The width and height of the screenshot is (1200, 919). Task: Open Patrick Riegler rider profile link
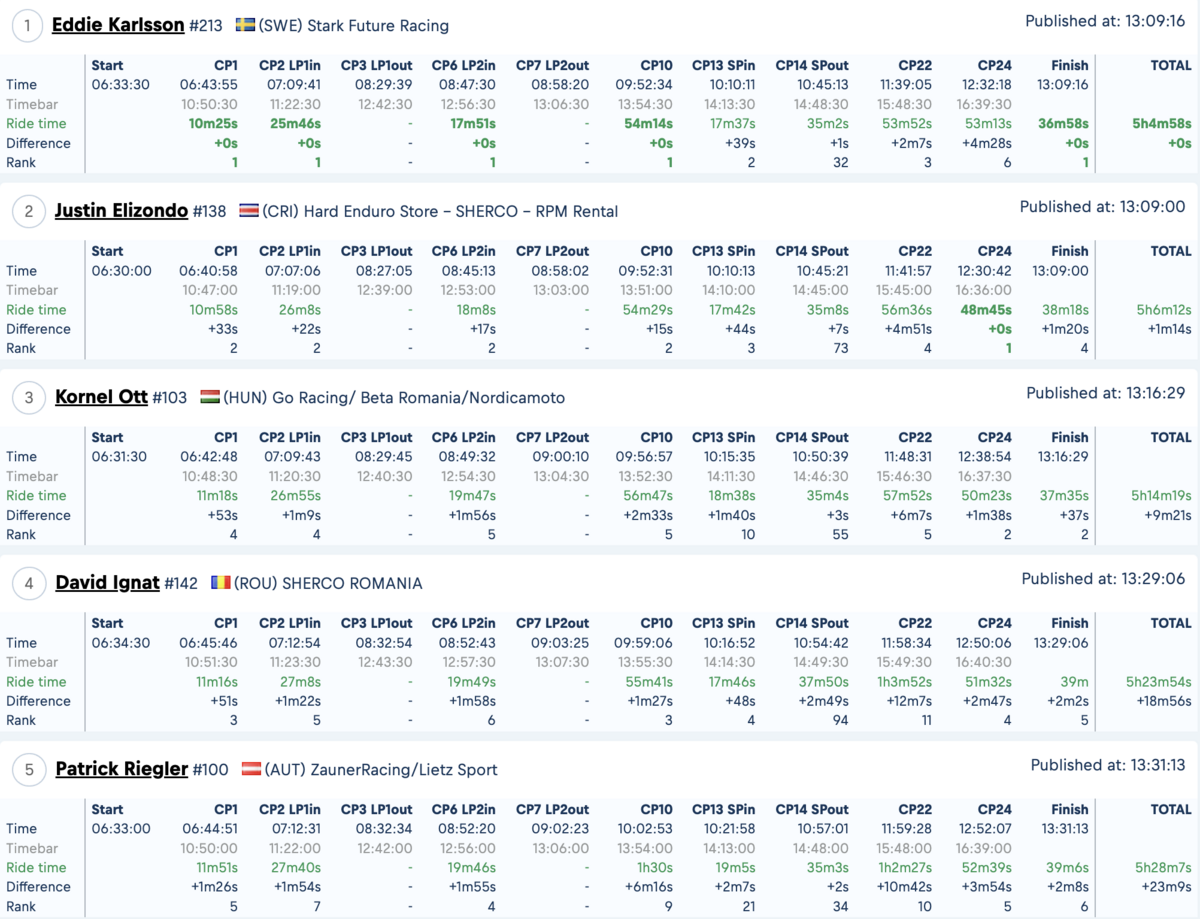point(121,769)
